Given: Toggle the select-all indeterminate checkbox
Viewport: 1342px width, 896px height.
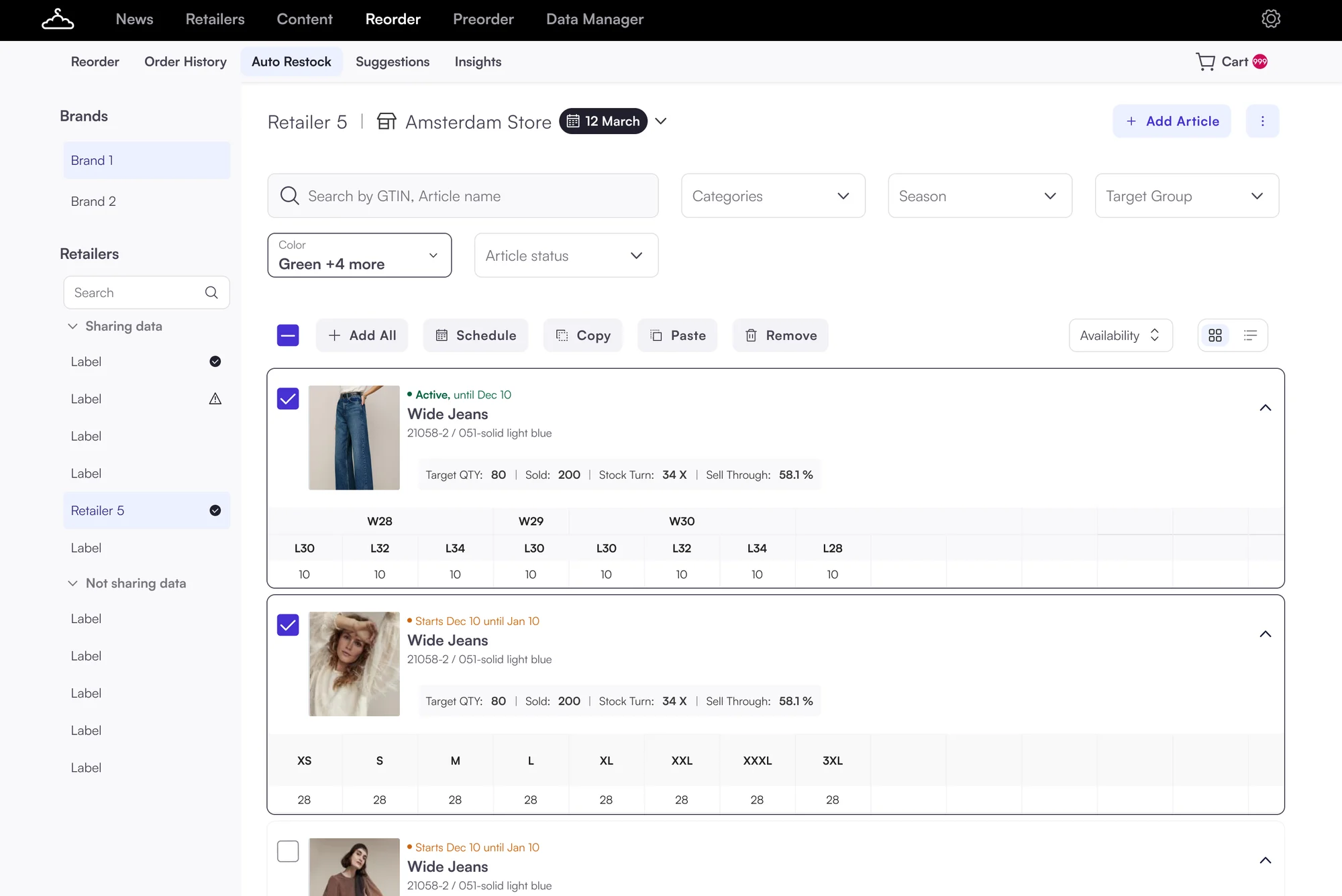Looking at the screenshot, I should pos(288,335).
